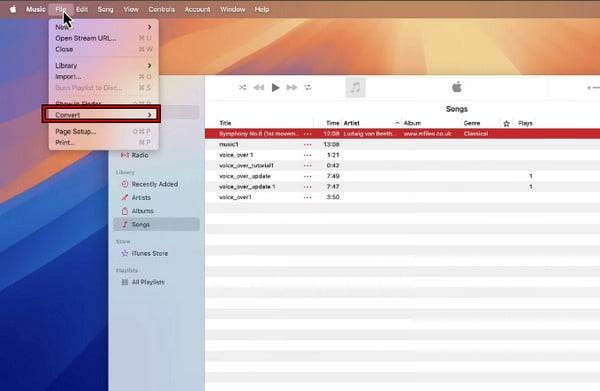The image size is (600, 391).
Task: Select voice_over_update 1 song
Action: tap(402, 186)
